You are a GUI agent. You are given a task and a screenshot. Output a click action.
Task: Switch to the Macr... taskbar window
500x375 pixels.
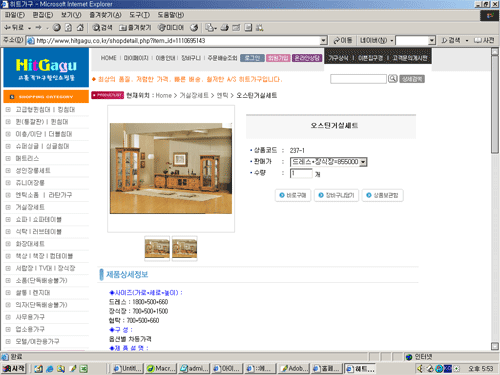point(160,368)
